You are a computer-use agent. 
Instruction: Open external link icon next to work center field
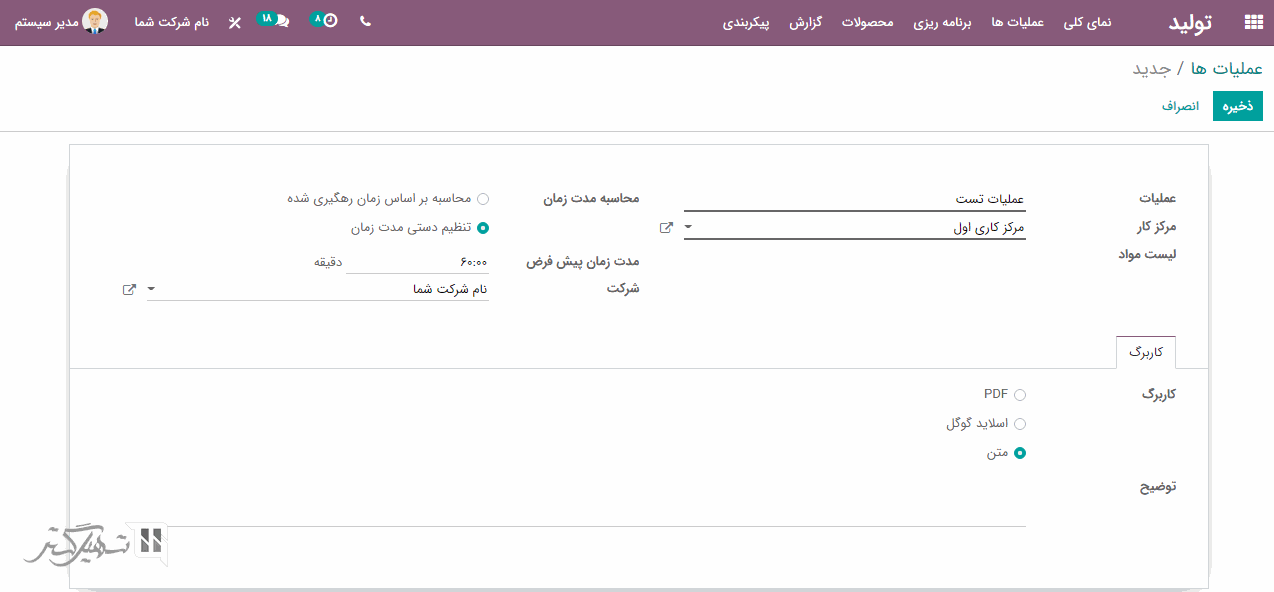pos(666,228)
